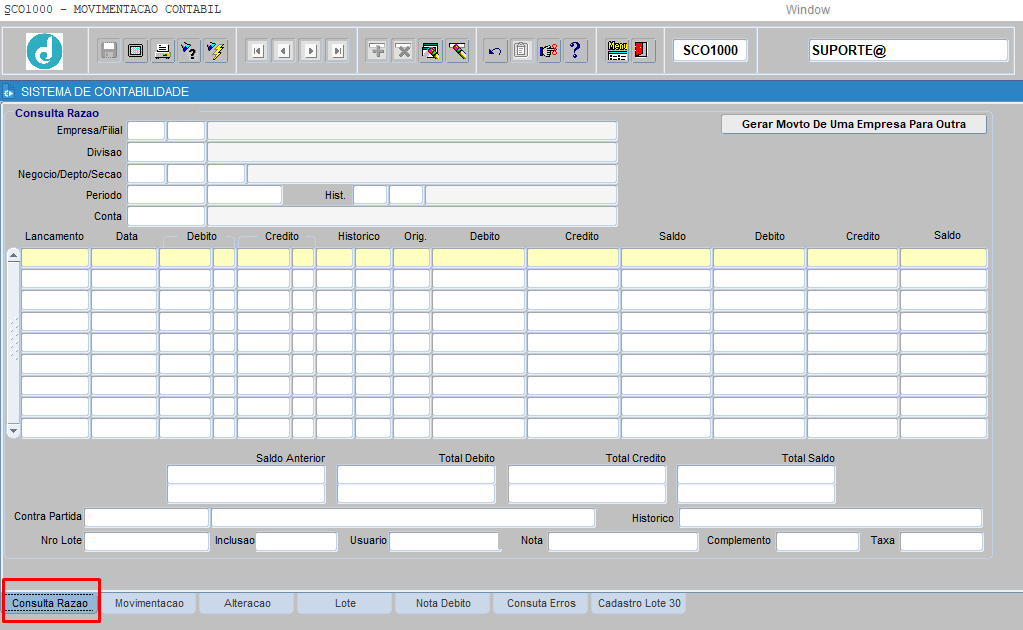Click the clipboard paste icon
This screenshot has width=1023, height=630.
[522, 50]
